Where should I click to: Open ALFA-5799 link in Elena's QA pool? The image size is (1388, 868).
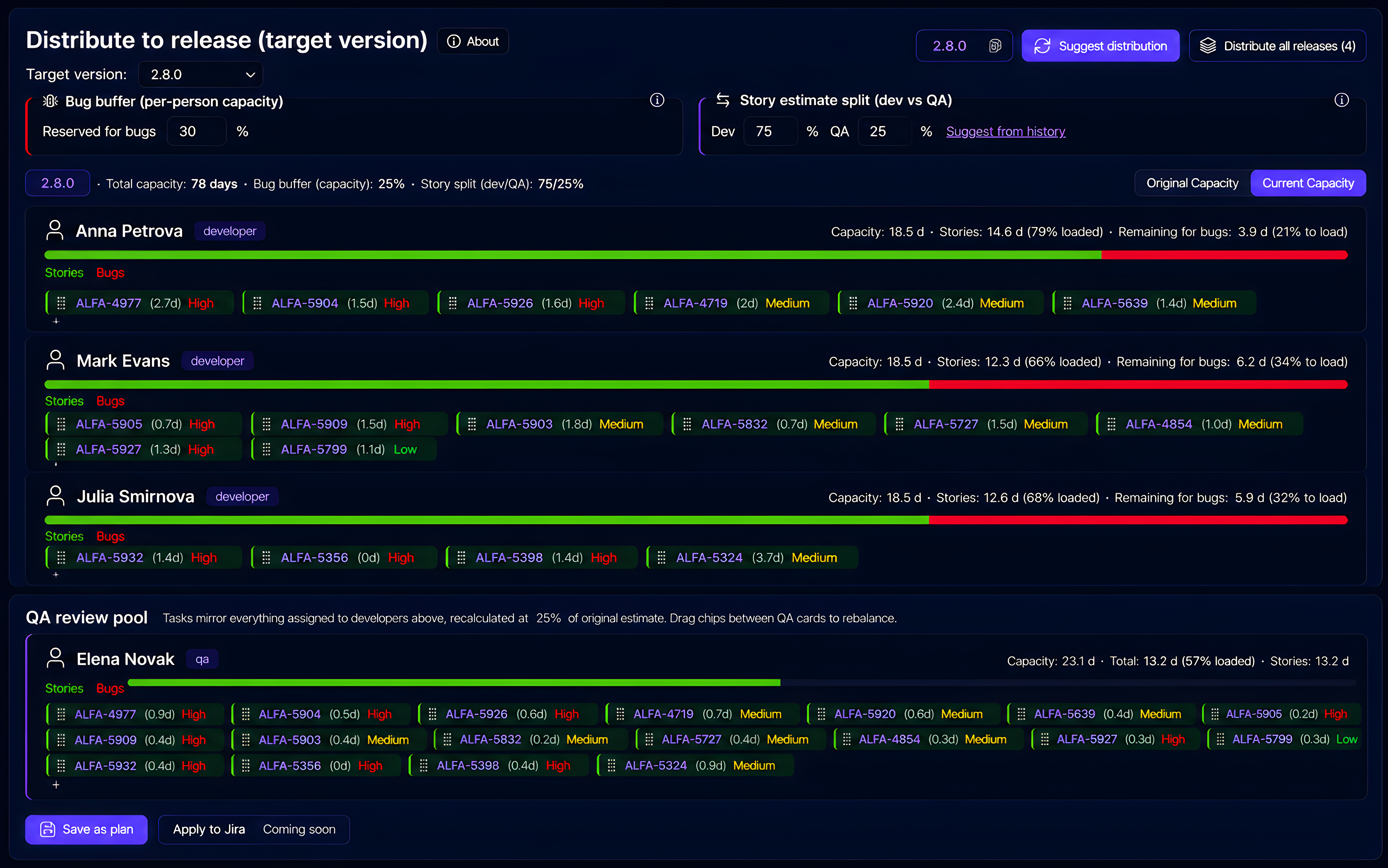point(1262,739)
